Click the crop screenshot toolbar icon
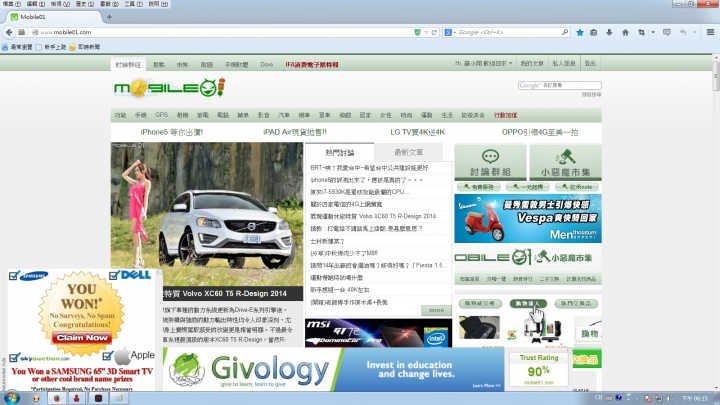 coord(641,32)
